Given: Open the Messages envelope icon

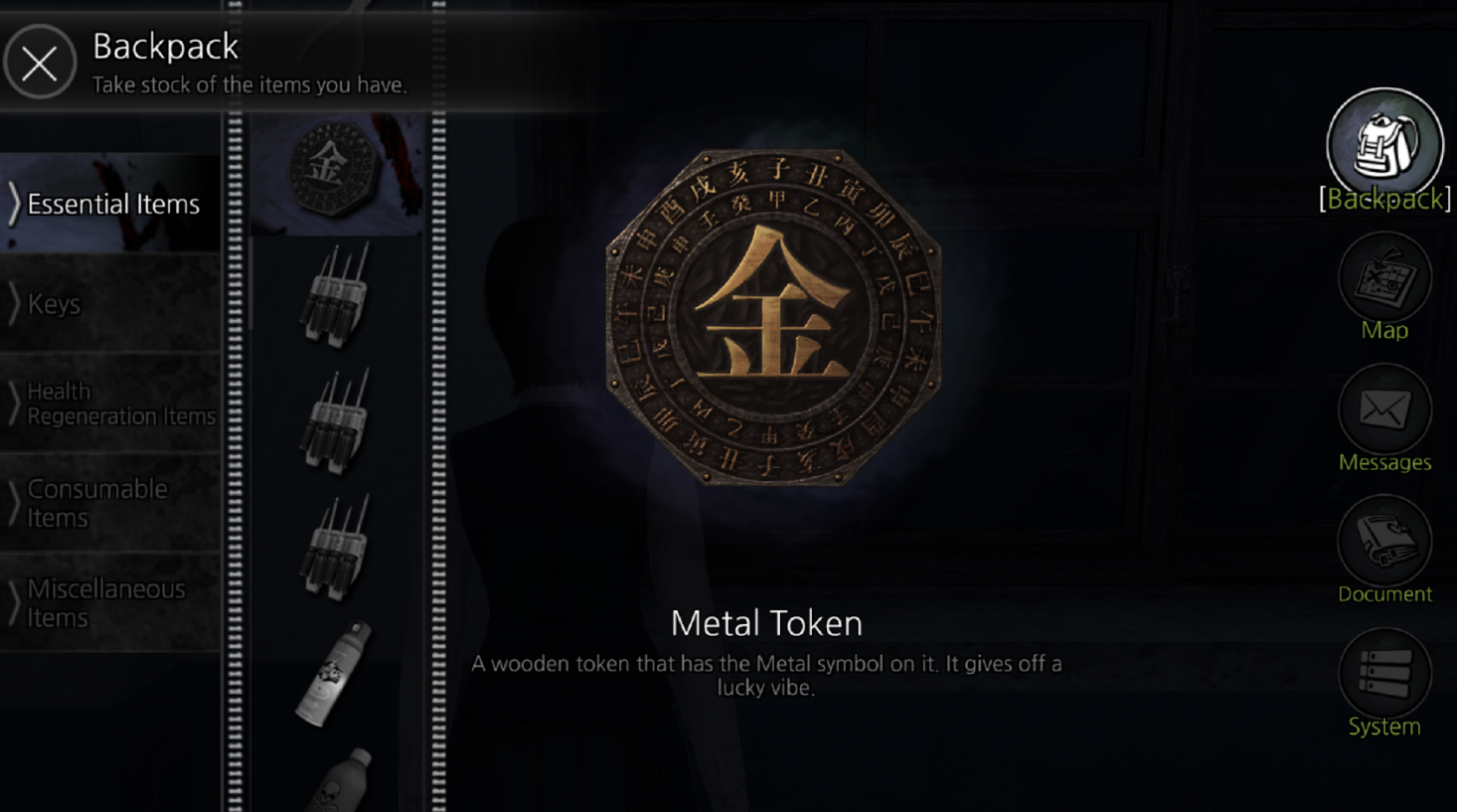Looking at the screenshot, I should pyautogui.click(x=1384, y=409).
